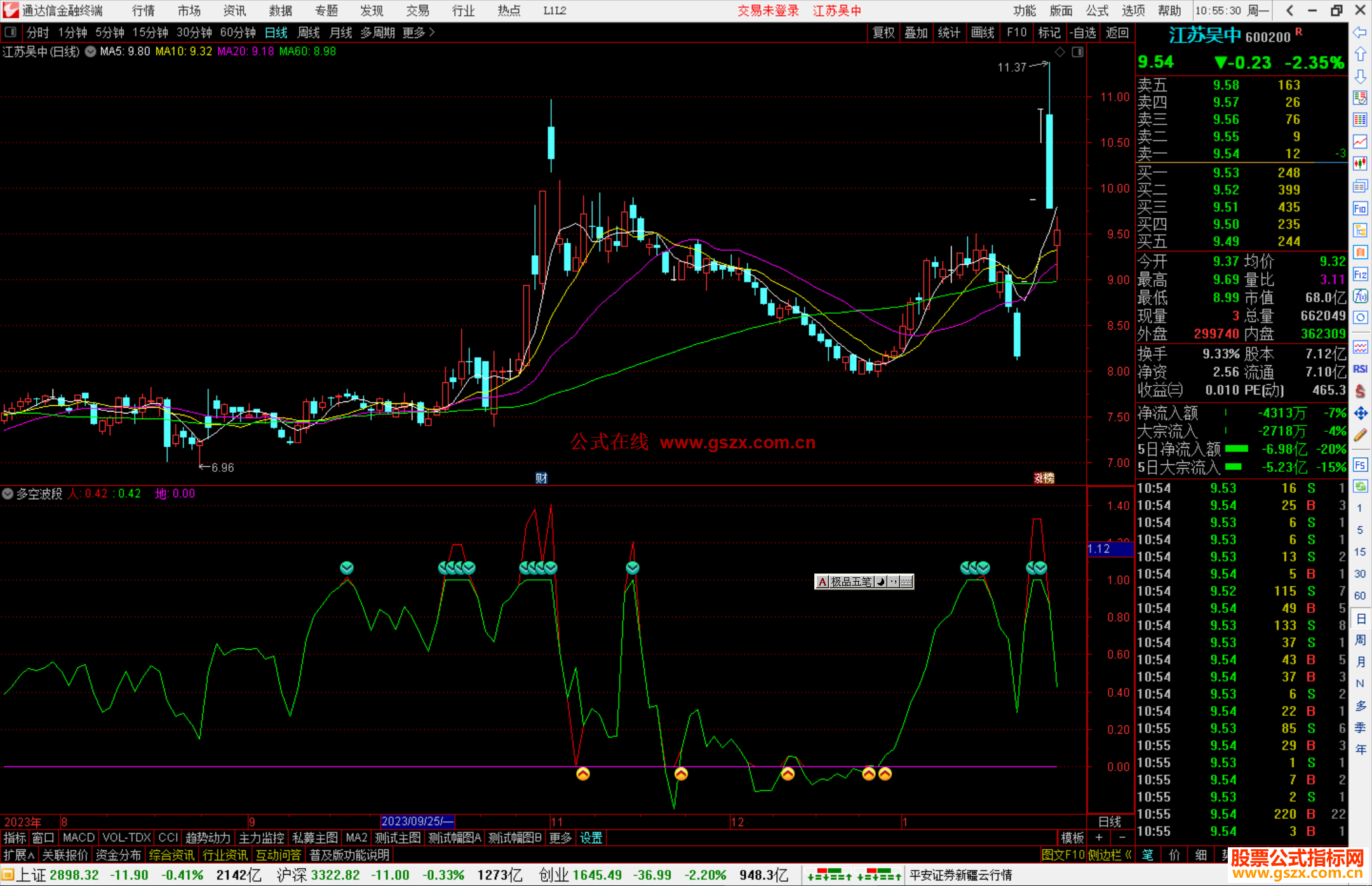
Task: Click the candlestick chart sidebar icon
Action: (x=1360, y=164)
